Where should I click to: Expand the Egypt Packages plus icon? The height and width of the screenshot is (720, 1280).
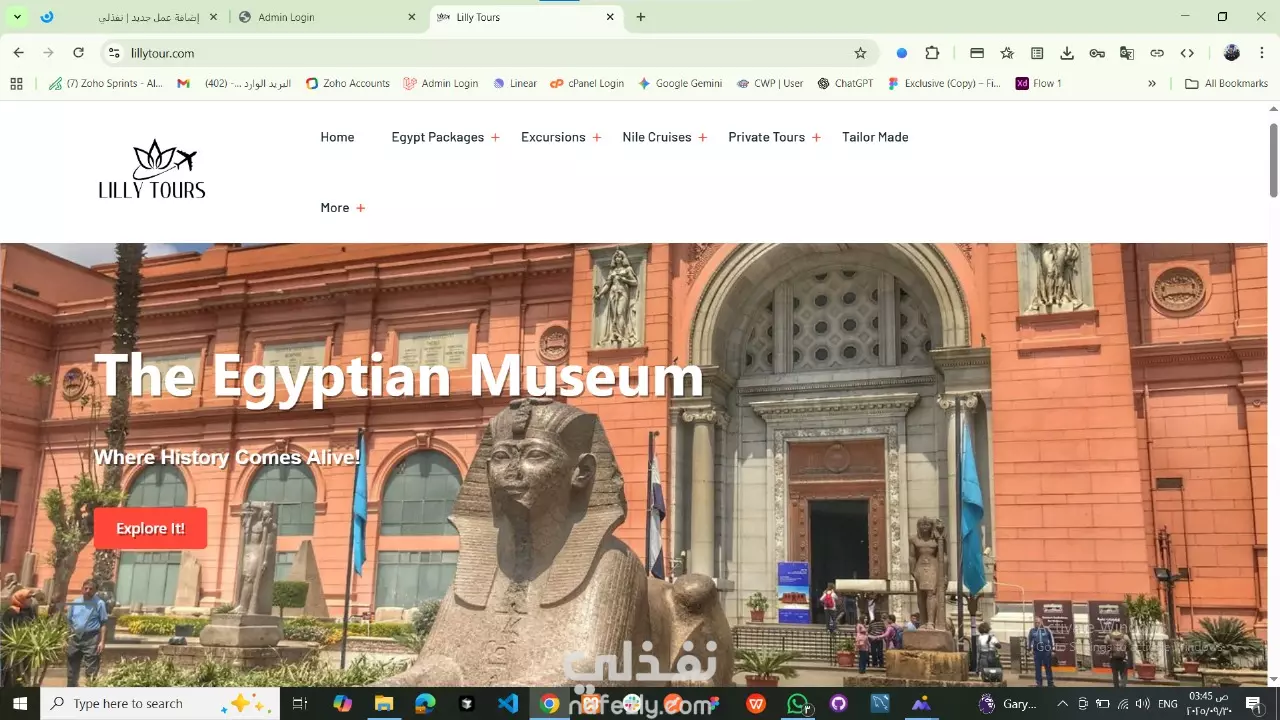click(495, 138)
